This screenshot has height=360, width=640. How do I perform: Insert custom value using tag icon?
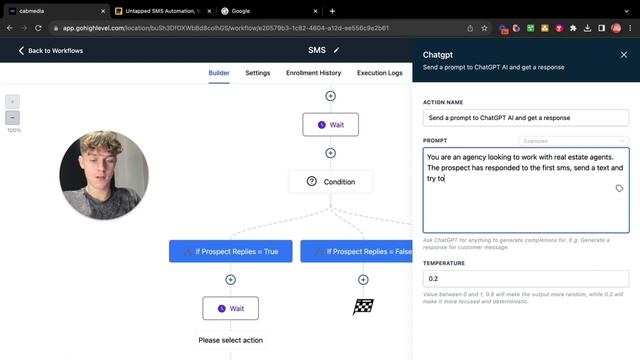(619, 188)
